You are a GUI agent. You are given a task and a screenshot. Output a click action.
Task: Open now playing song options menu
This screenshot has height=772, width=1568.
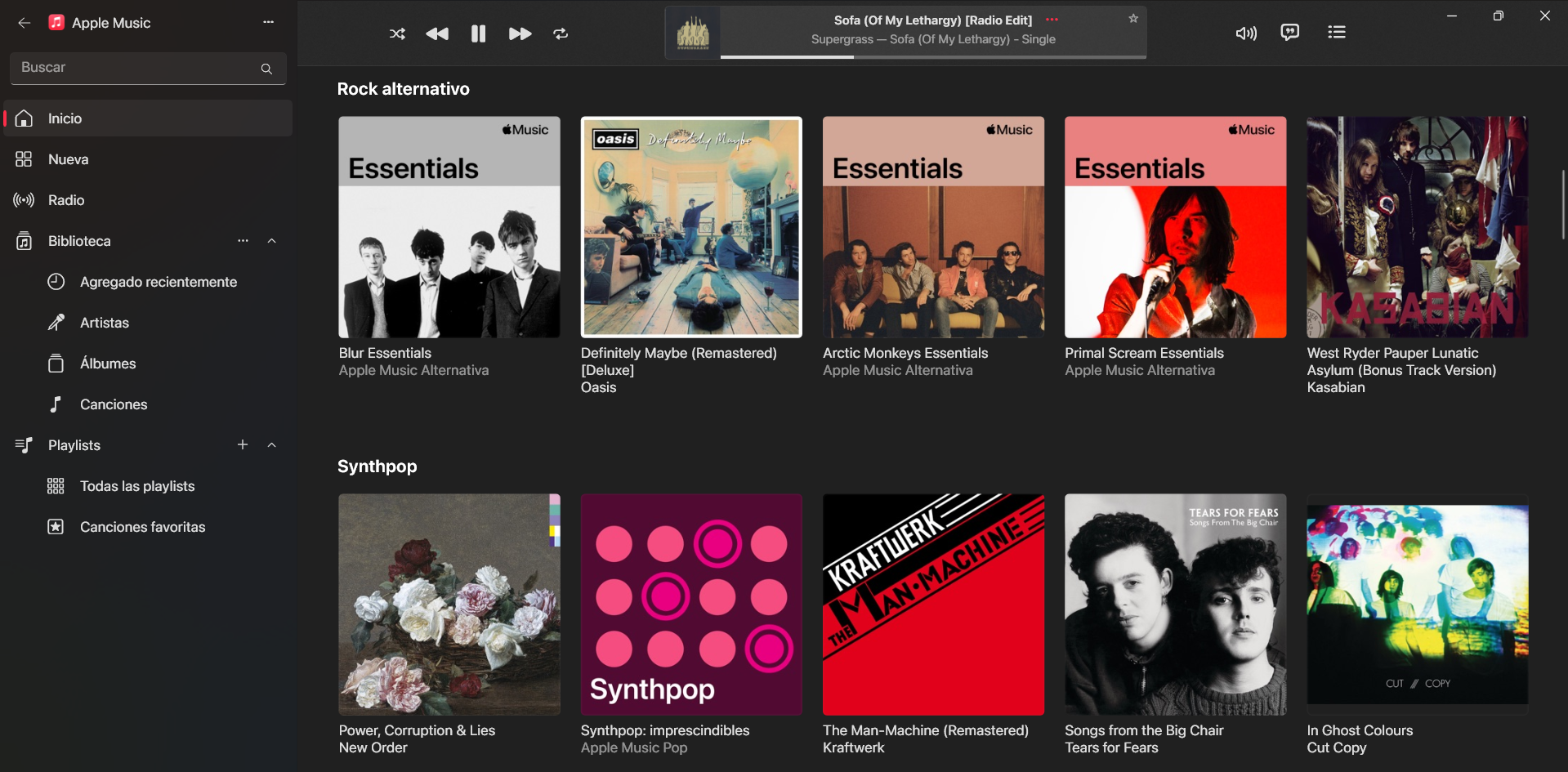coord(1052,20)
